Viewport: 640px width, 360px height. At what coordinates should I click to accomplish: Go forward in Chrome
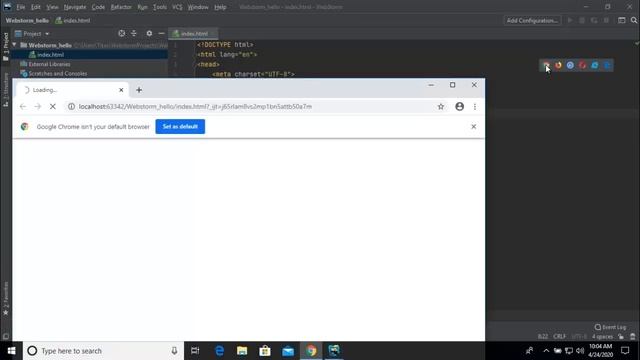point(38,107)
